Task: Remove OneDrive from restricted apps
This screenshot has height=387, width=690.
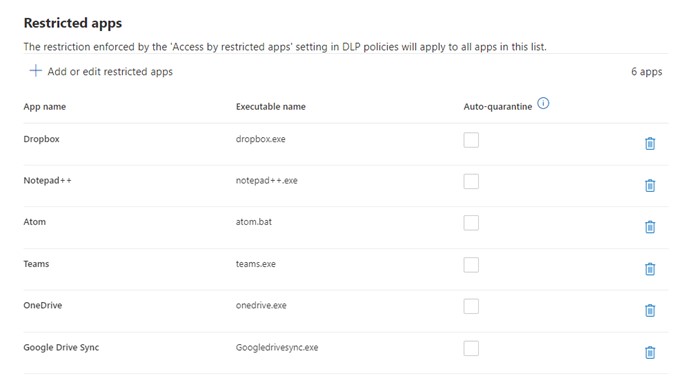Action: click(x=650, y=310)
